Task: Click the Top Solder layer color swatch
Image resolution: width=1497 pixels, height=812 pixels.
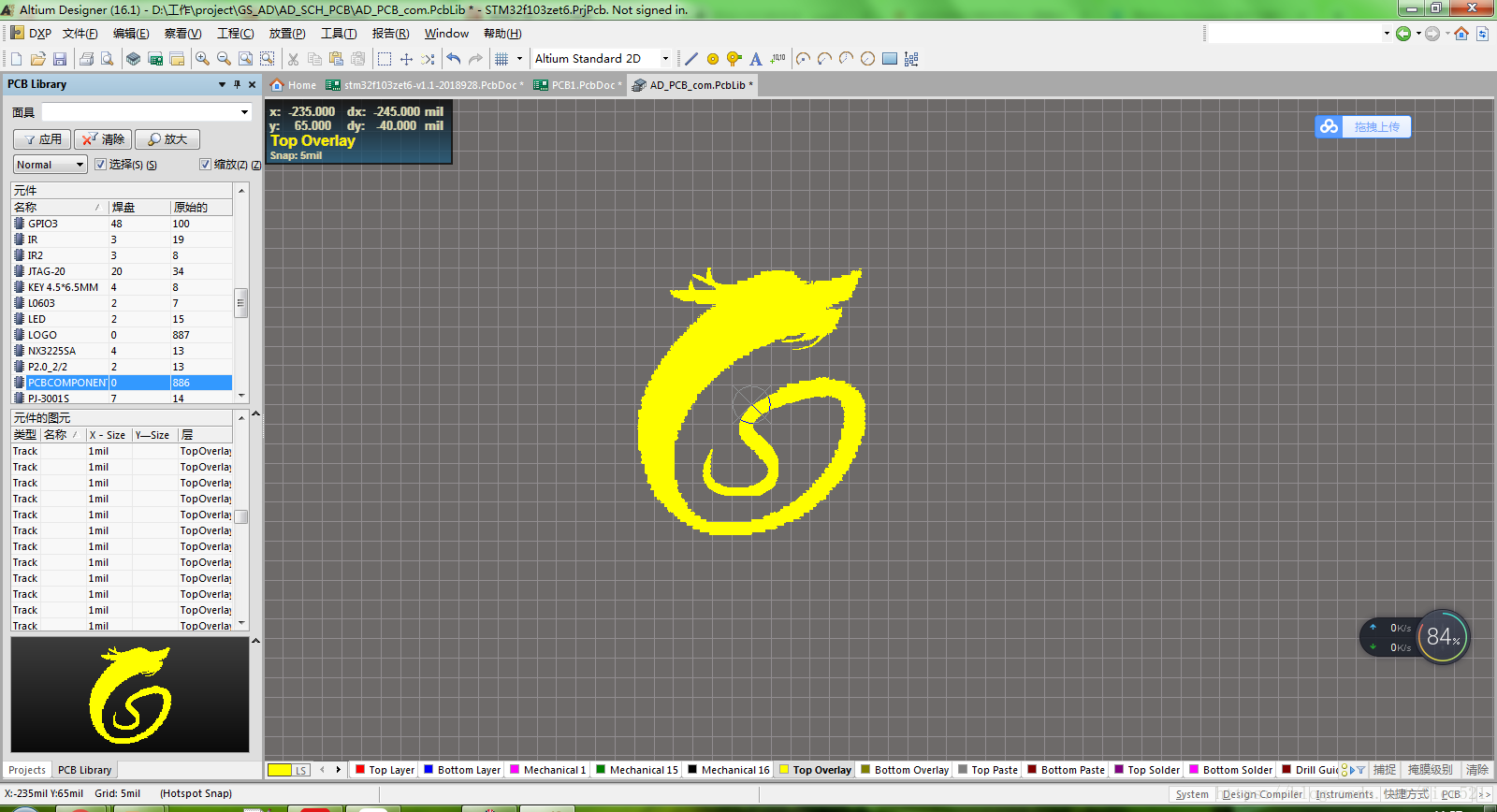Action: click(1119, 770)
